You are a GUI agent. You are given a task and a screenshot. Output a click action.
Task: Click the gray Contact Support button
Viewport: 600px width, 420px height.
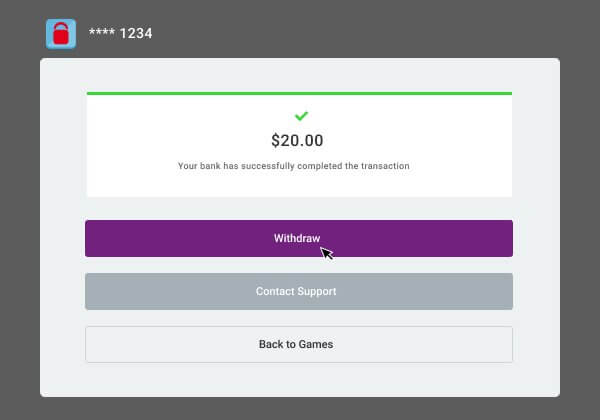[x=299, y=291]
